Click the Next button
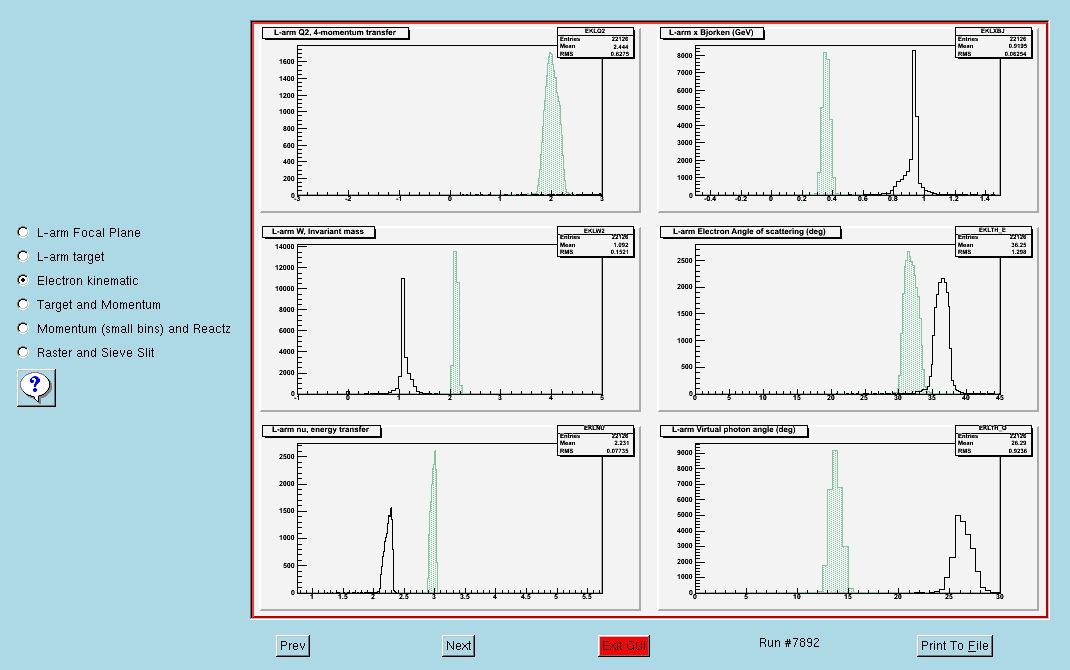 pos(459,645)
